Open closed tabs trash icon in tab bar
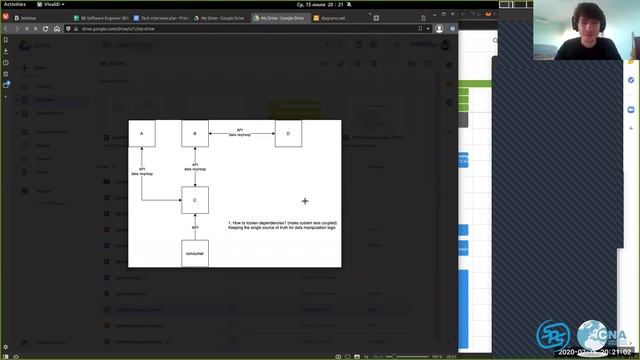Viewport: 640px width, 360px height. 423,18
